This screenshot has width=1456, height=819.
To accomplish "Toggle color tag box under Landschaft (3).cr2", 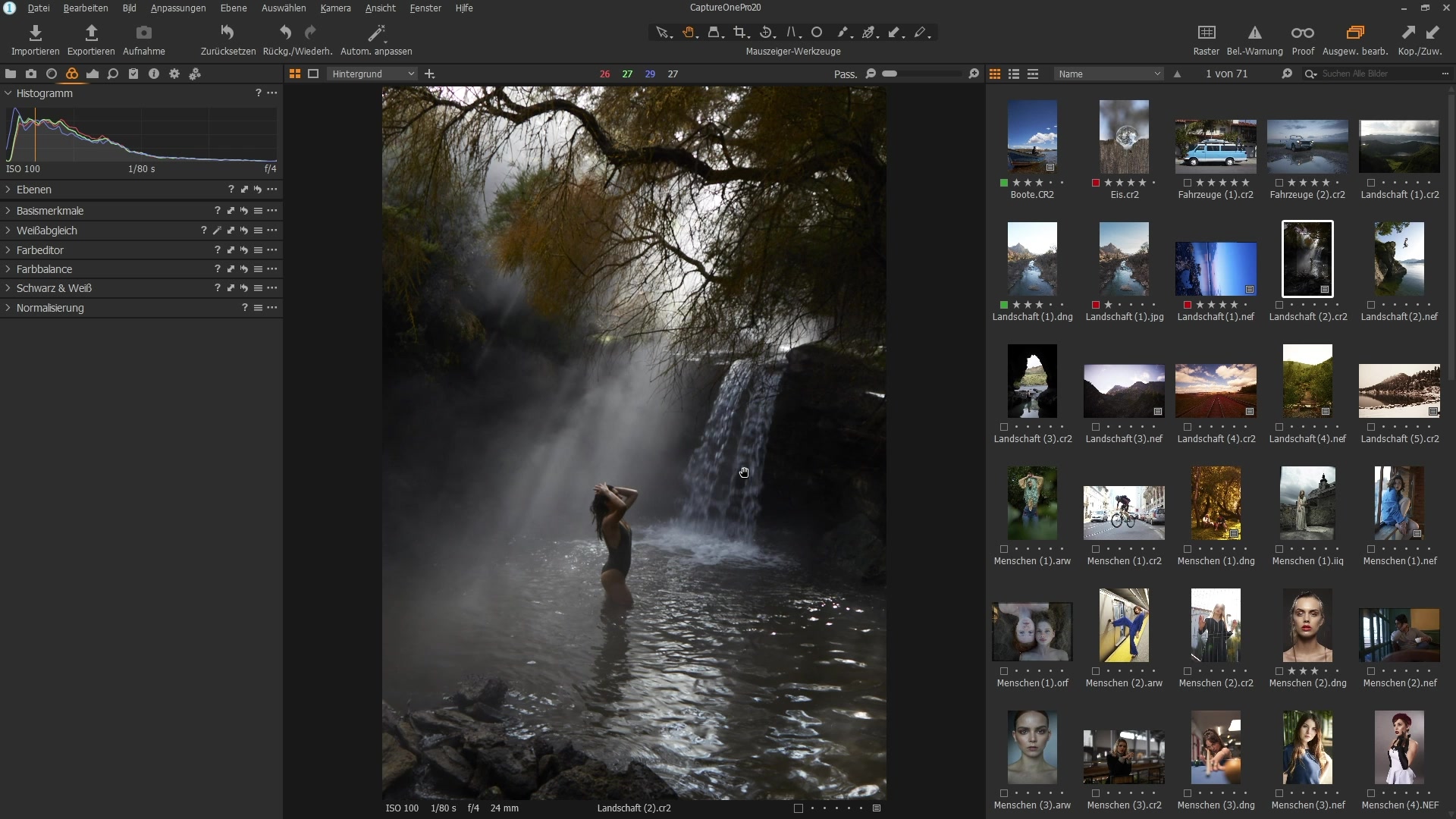I will click(x=1004, y=427).
